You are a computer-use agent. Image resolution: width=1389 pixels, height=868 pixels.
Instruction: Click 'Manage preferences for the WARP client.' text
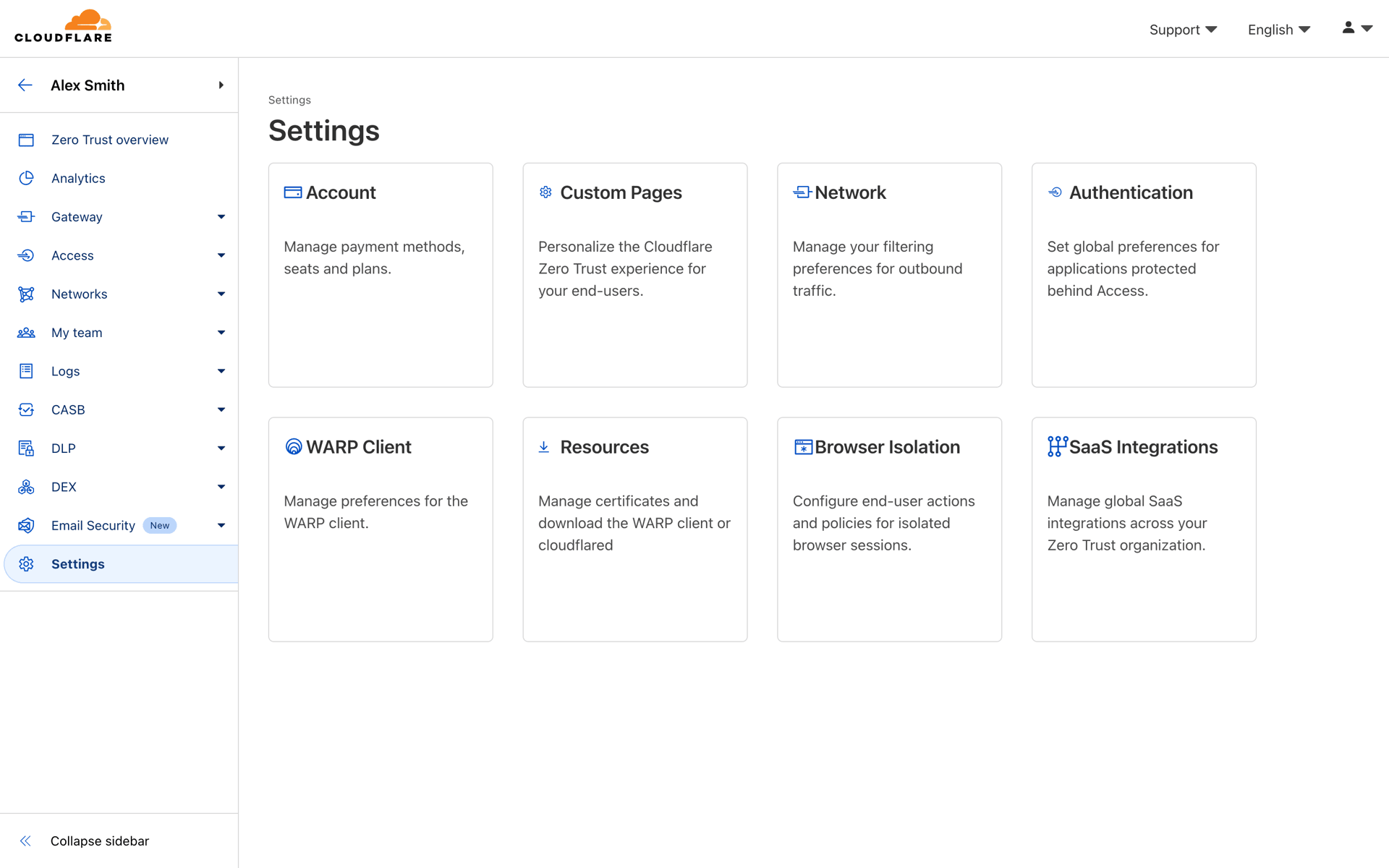(375, 512)
